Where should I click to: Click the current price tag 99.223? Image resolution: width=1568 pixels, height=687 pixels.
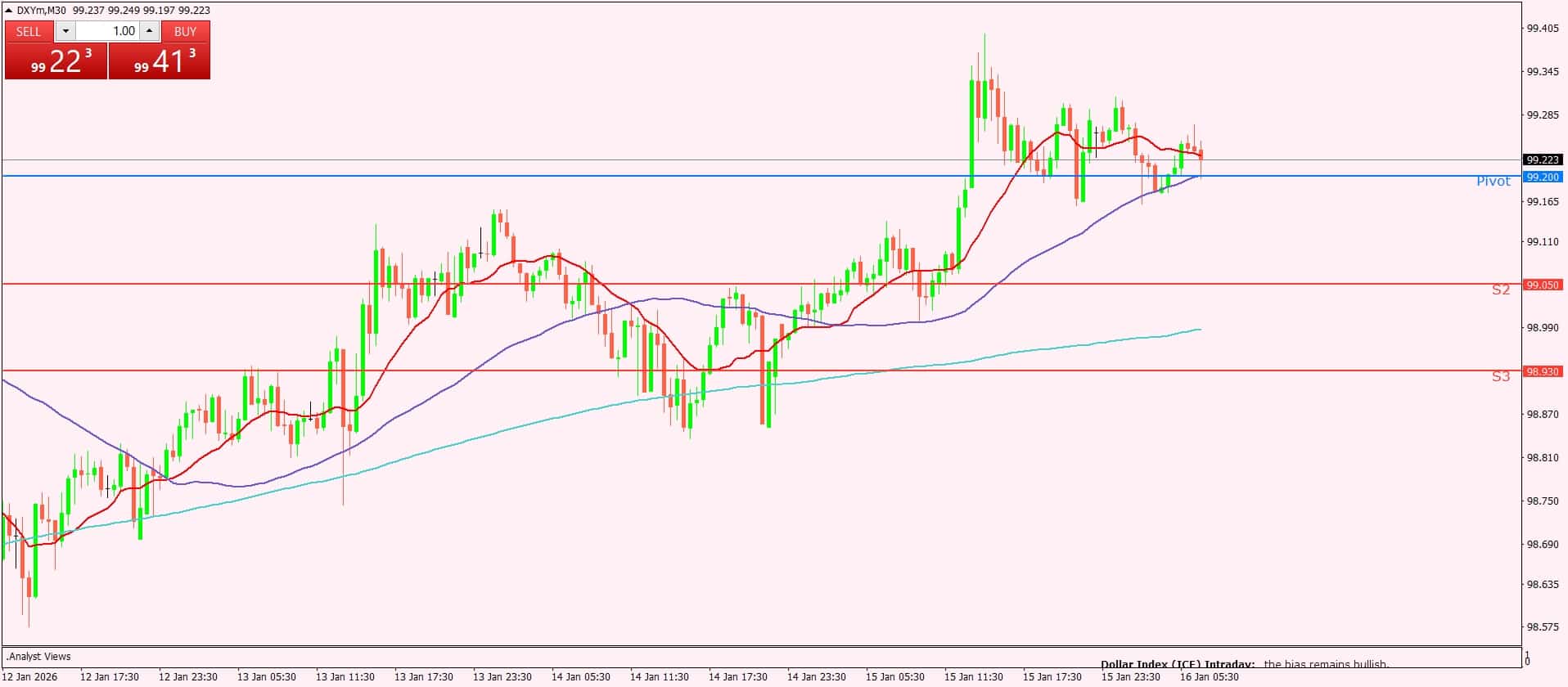[1543, 159]
